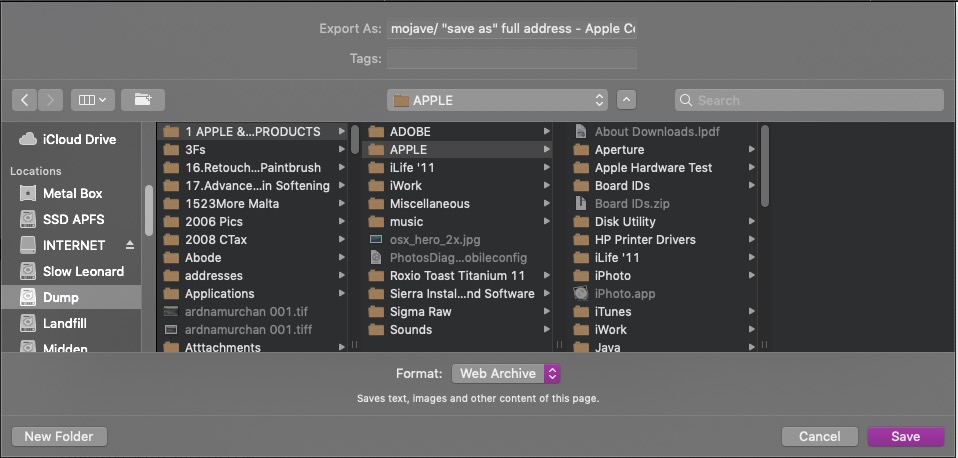Click the Cancel button
The image size is (958, 458).
click(x=820, y=436)
